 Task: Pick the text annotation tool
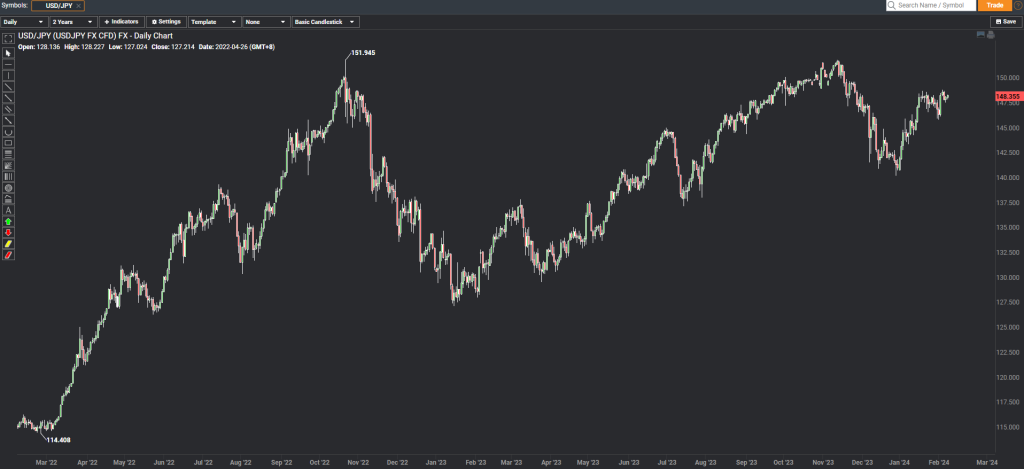tap(9, 209)
